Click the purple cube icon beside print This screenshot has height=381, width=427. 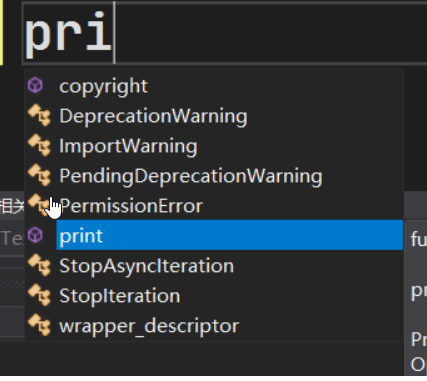[35, 235]
